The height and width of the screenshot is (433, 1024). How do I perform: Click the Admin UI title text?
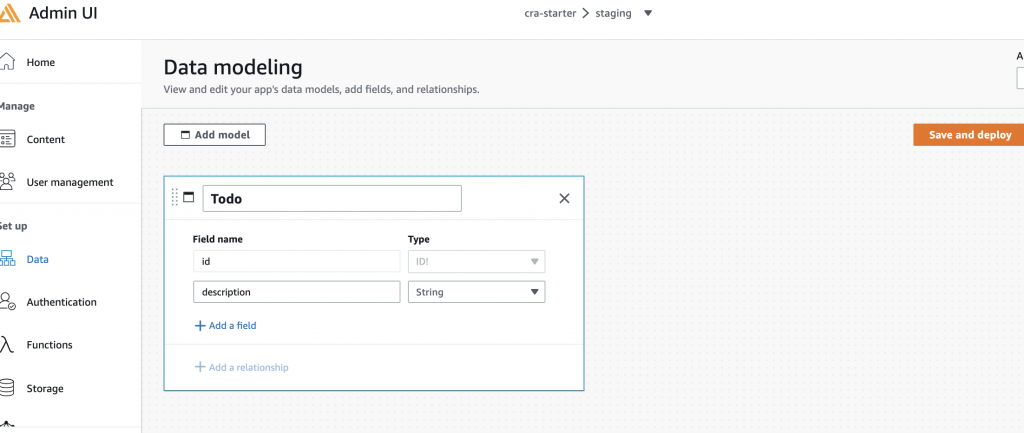[x=63, y=13]
